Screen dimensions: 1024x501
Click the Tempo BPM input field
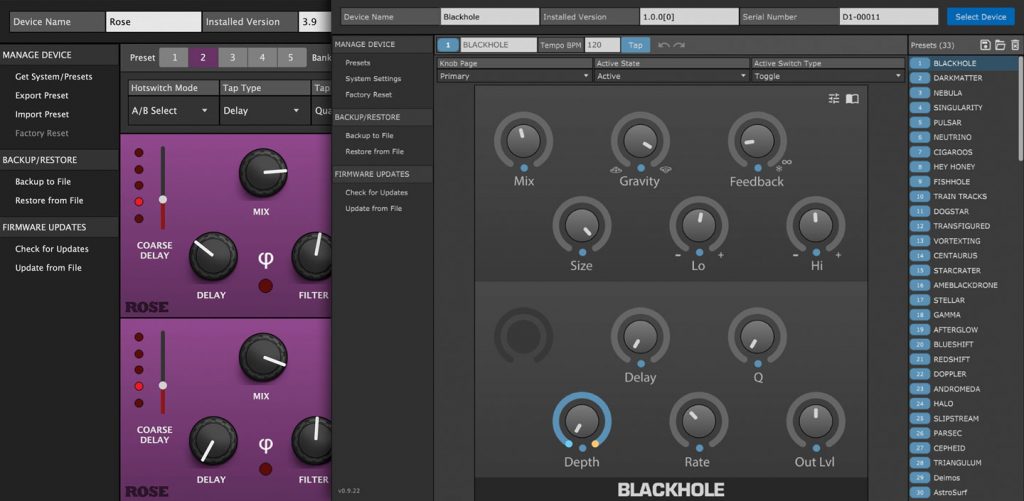pos(602,45)
